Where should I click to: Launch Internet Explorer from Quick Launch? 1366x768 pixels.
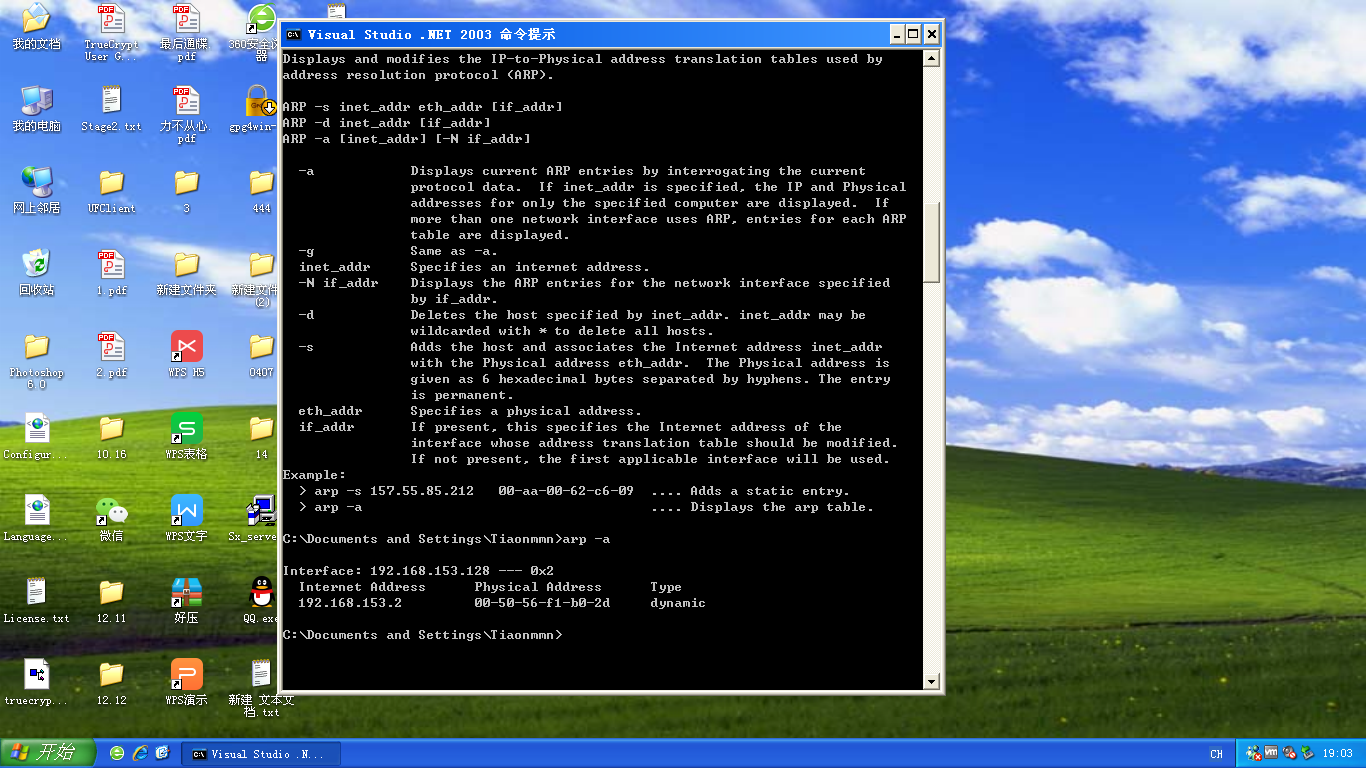[x=140, y=753]
